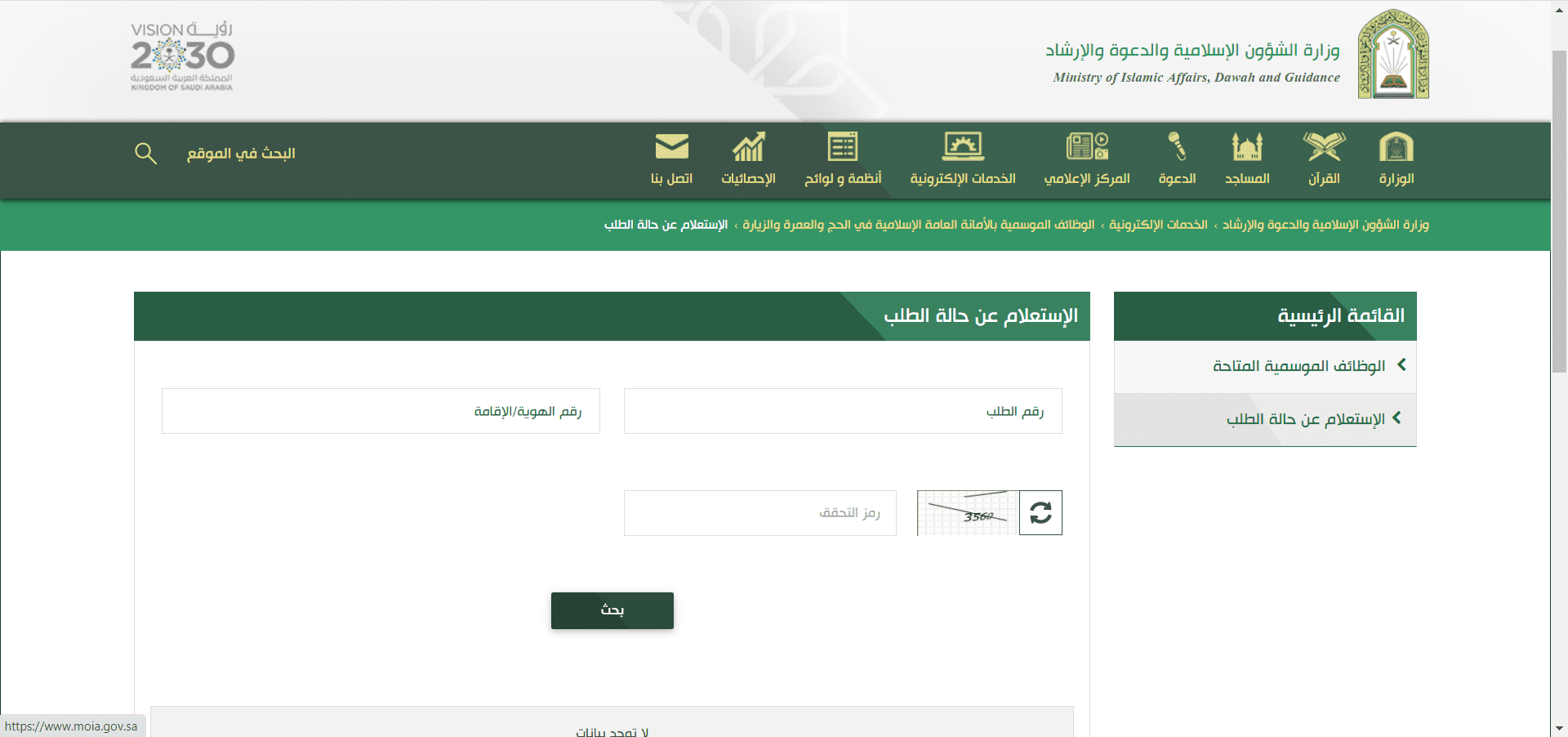Click the أنظمة و لوائح document icon
The image size is (1568, 737).
pyautogui.click(x=843, y=147)
